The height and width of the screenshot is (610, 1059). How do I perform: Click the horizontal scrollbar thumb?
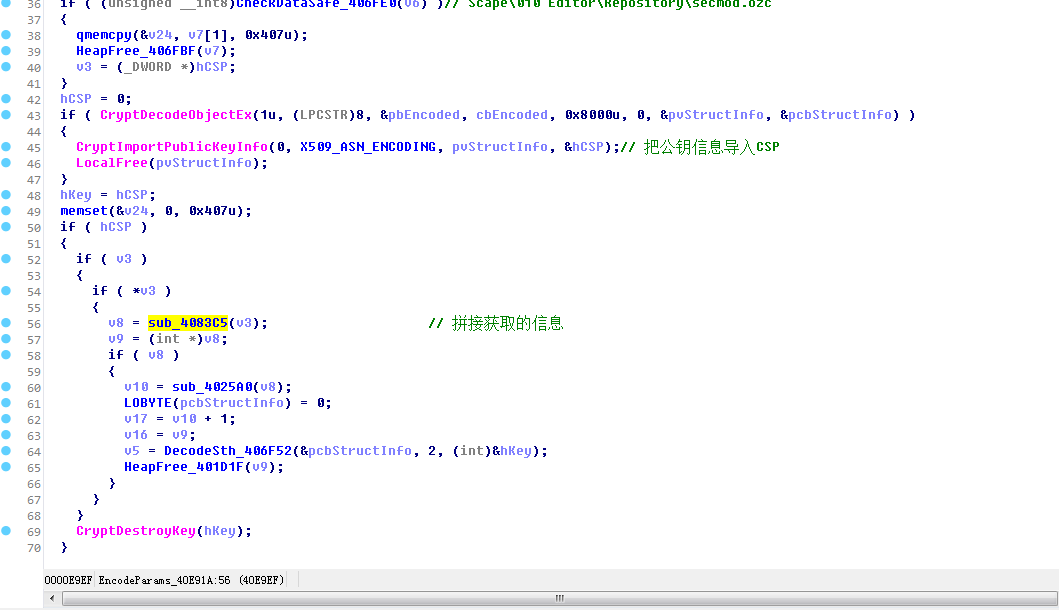(559, 599)
